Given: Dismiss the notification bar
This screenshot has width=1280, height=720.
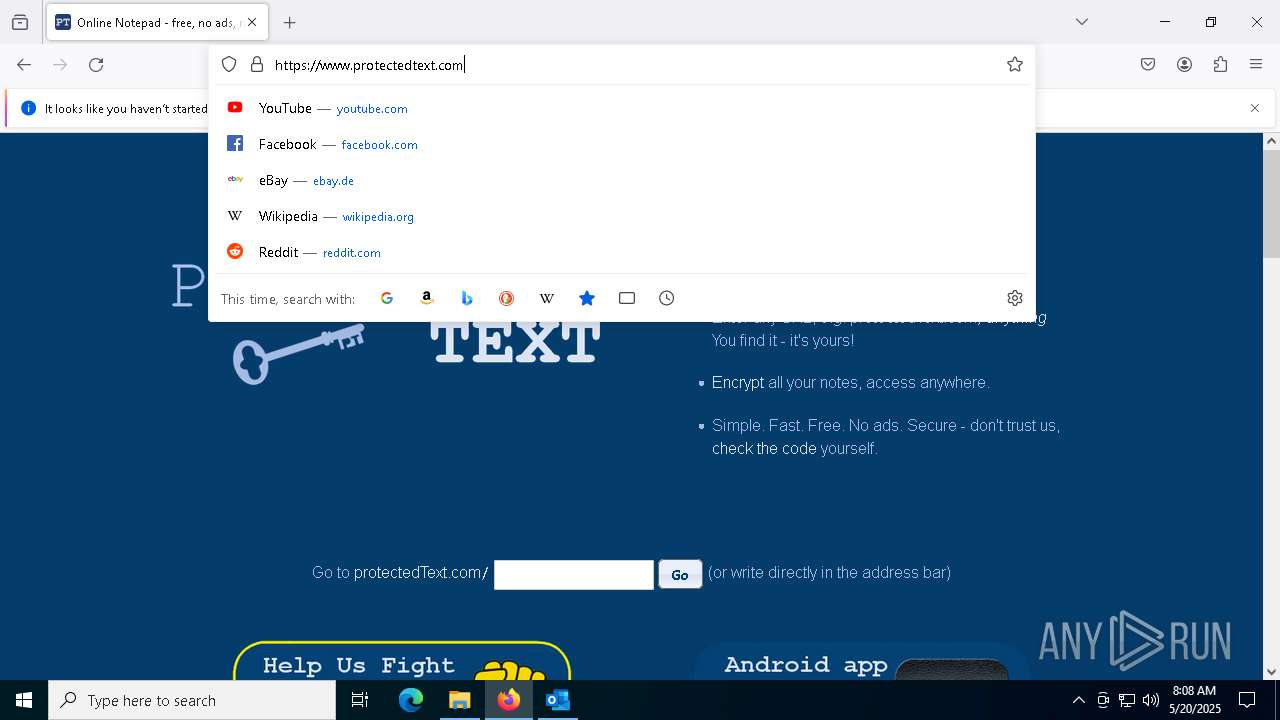Looking at the screenshot, I should (x=1255, y=108).
